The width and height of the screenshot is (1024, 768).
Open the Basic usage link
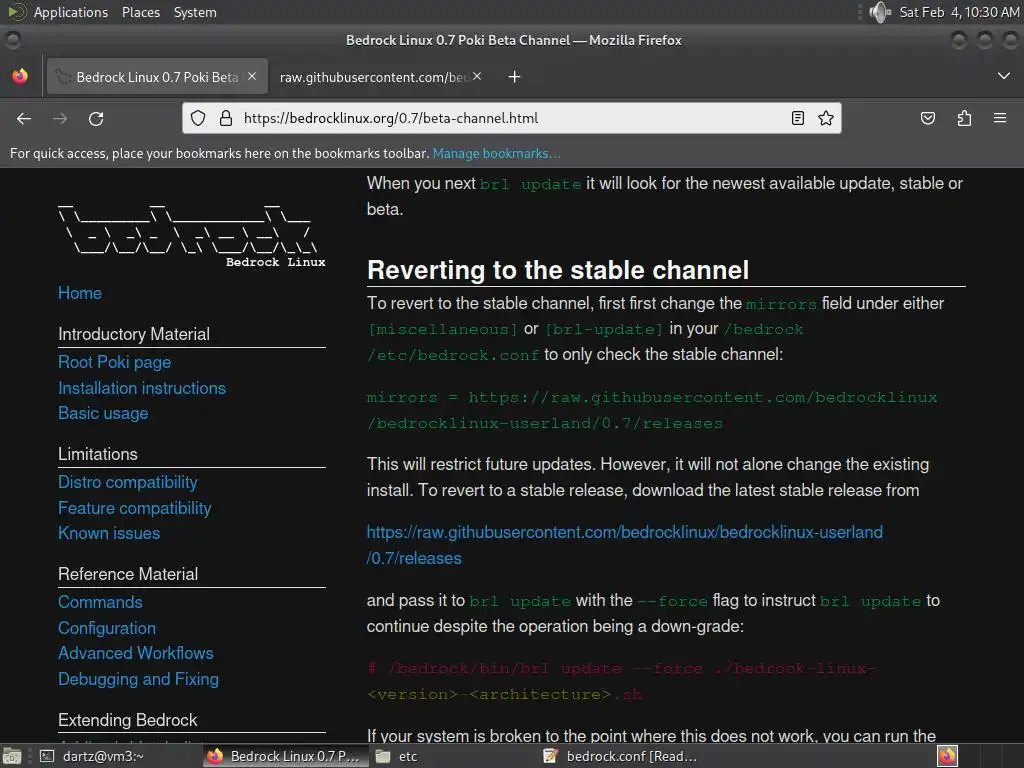(x=103, y=413)
